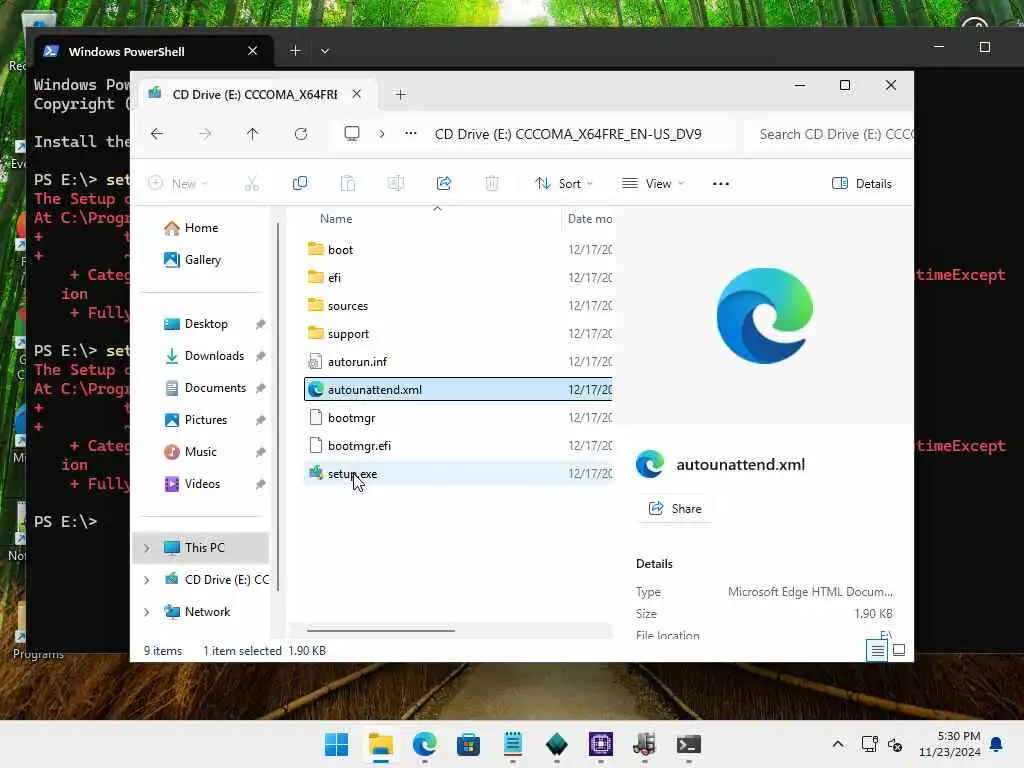
Task: Close the CD Drive (E:) tab
Action: 357,94
